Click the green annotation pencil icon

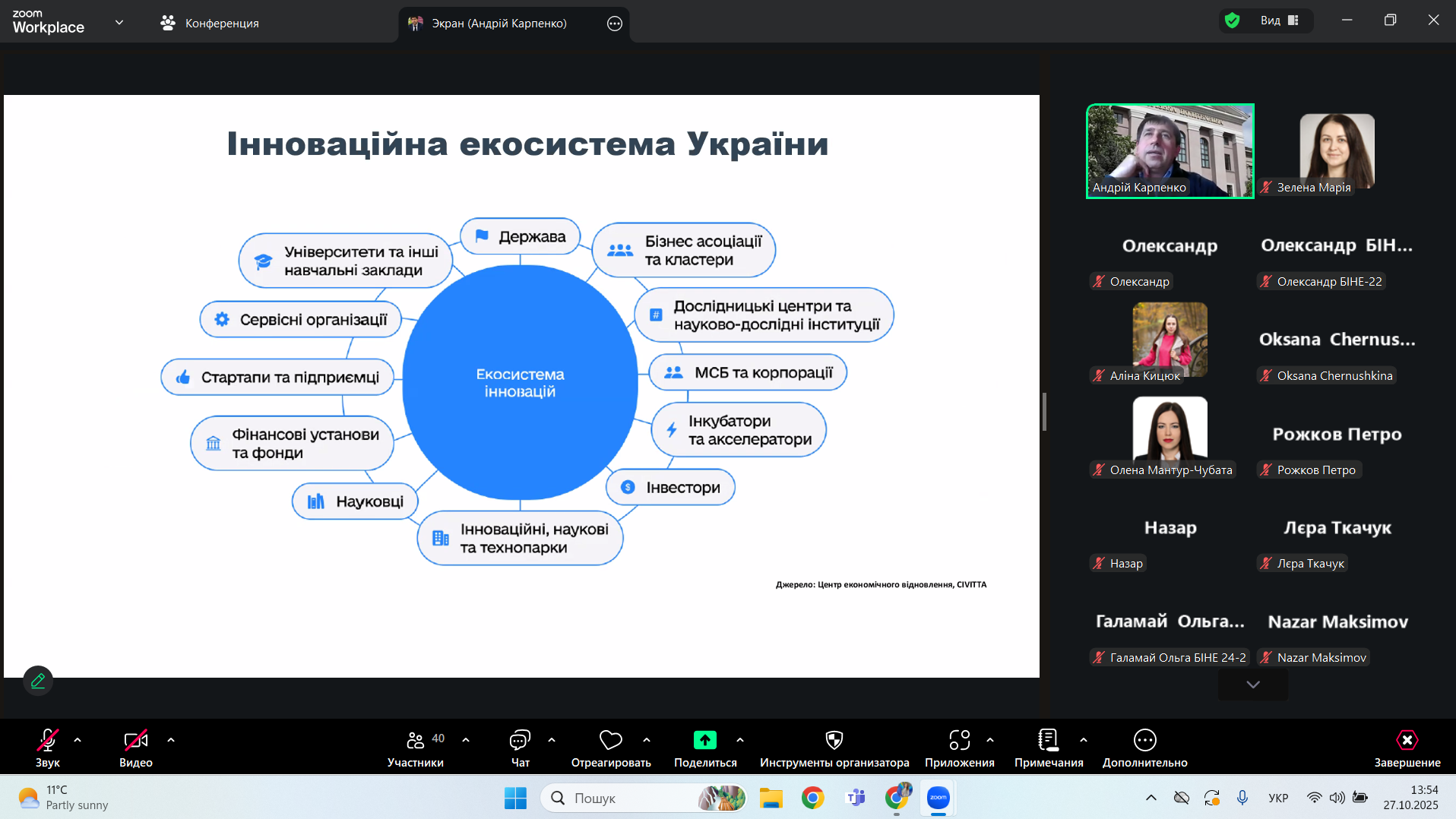(38, 681)
